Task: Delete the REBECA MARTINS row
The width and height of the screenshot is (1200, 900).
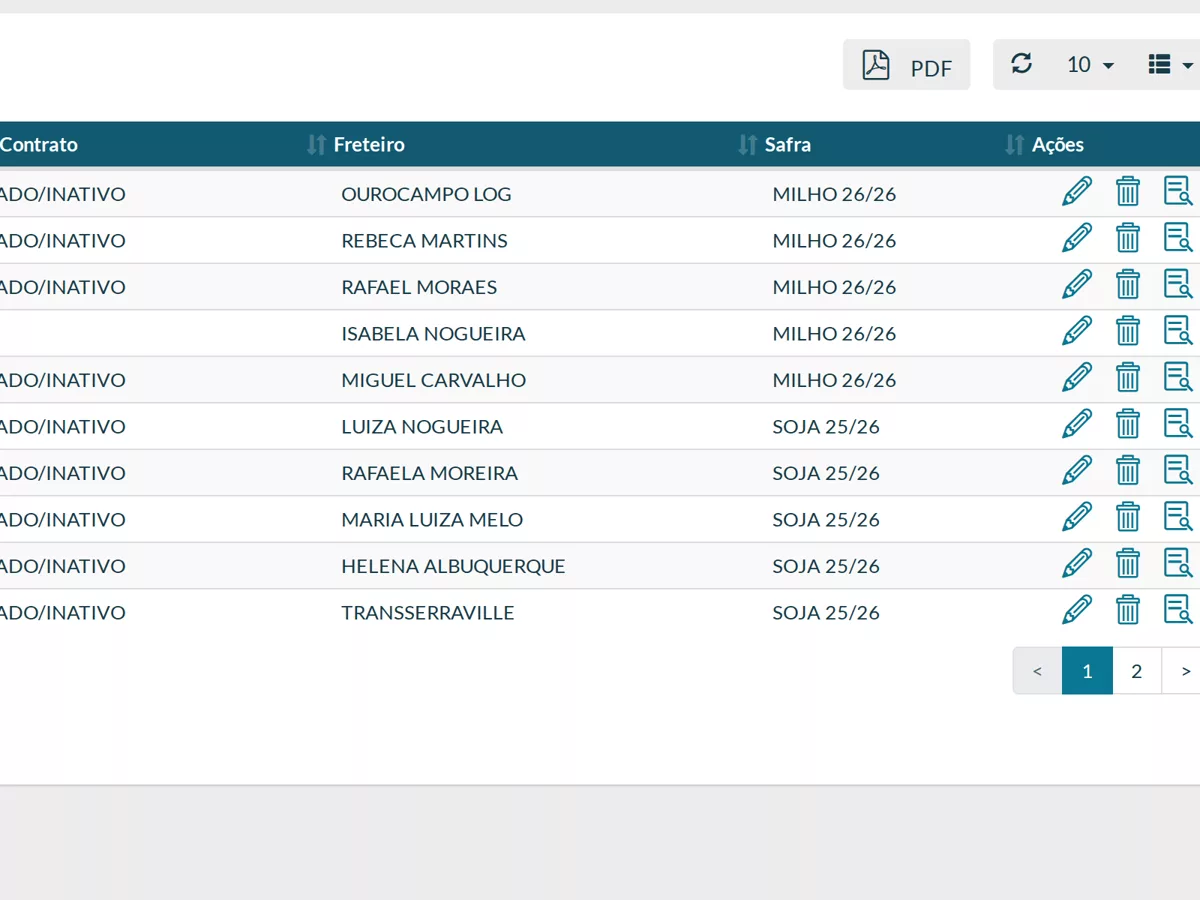Action: [1128, 238]
